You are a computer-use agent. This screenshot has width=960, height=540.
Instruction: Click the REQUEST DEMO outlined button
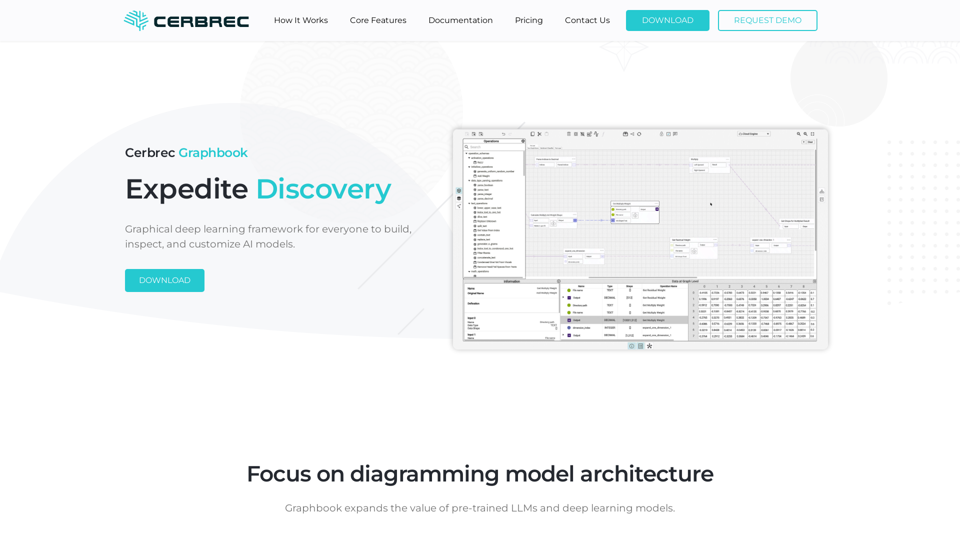[767, 20]
